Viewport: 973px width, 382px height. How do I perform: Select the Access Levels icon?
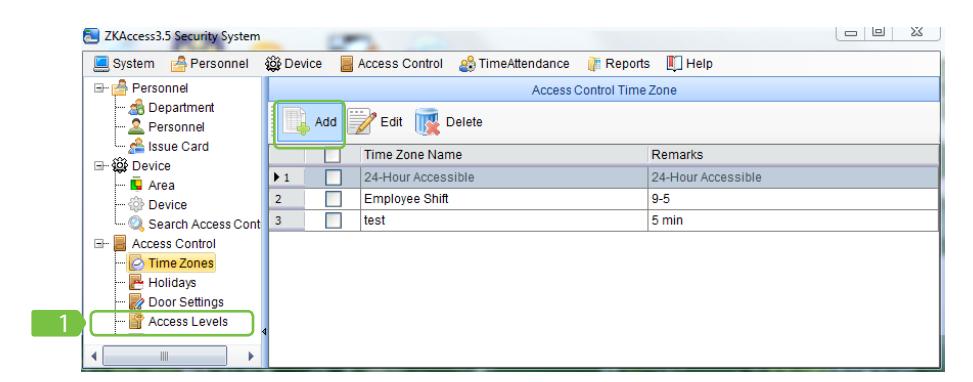137,321
